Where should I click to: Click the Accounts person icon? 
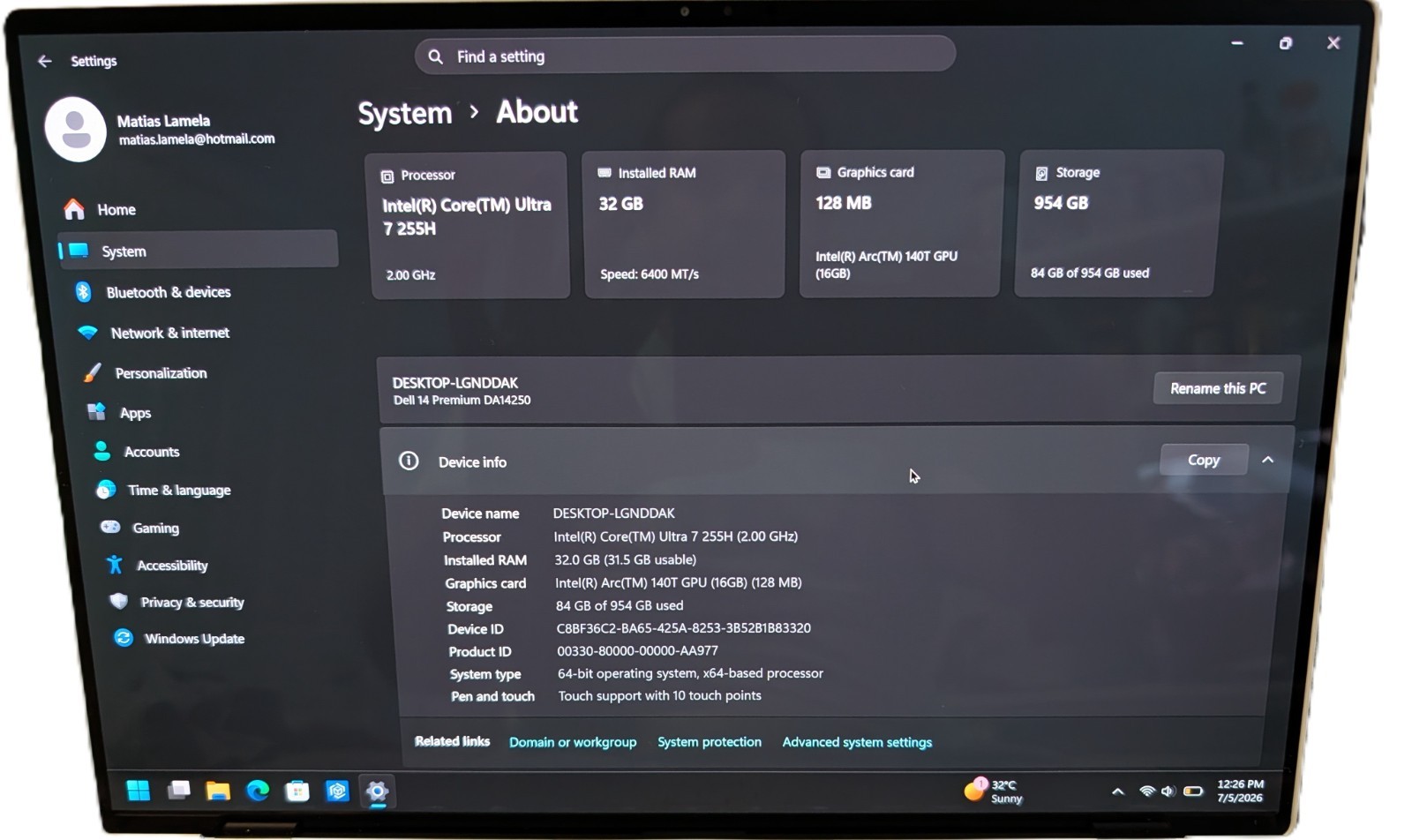click(102, 451)
